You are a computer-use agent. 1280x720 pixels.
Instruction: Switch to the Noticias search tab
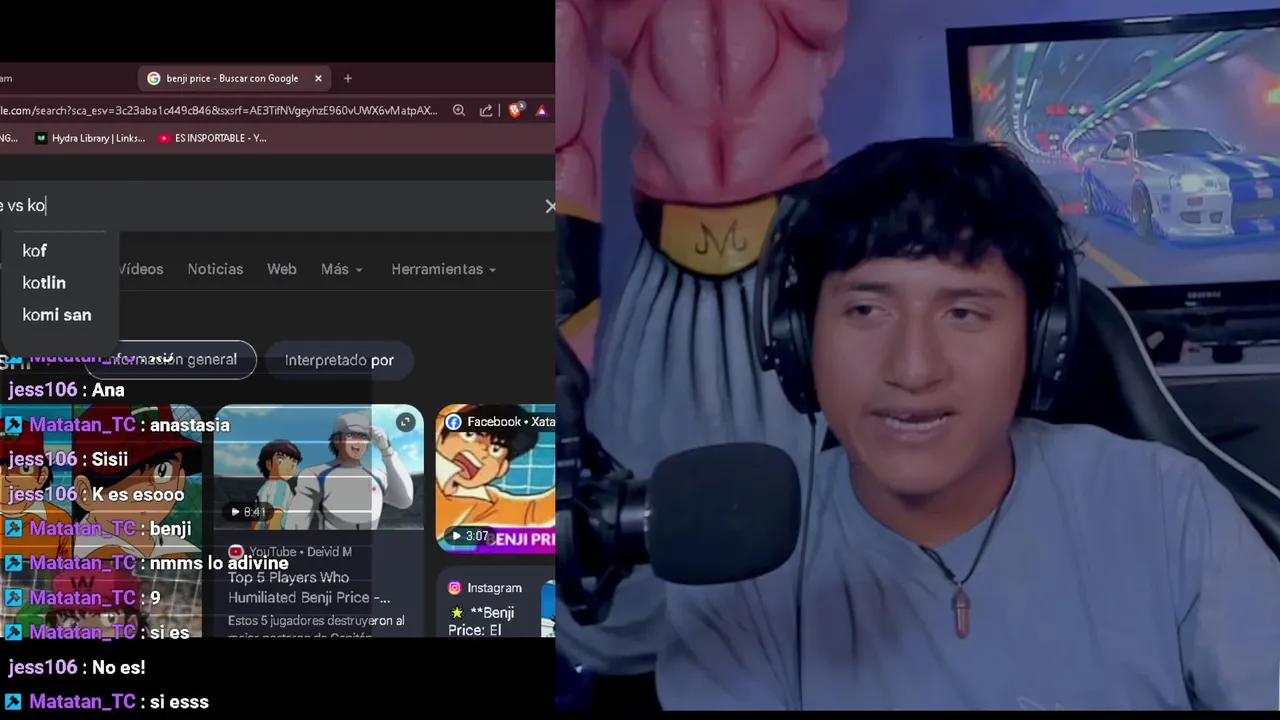(215, 269)
